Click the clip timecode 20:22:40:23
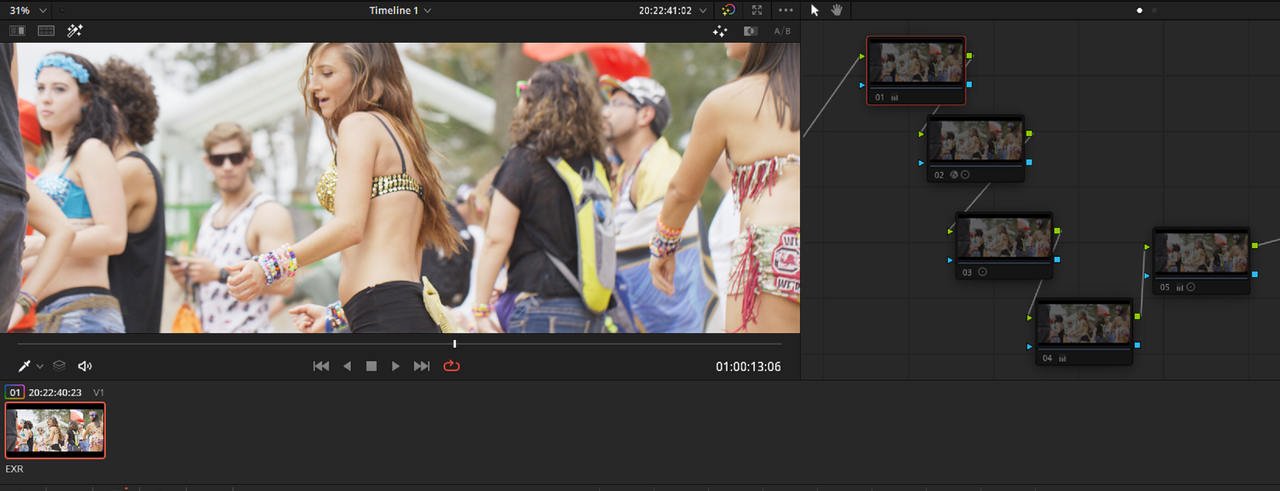Image resolution: width=1280 pixels, height=491 pixels. (55, 393)
